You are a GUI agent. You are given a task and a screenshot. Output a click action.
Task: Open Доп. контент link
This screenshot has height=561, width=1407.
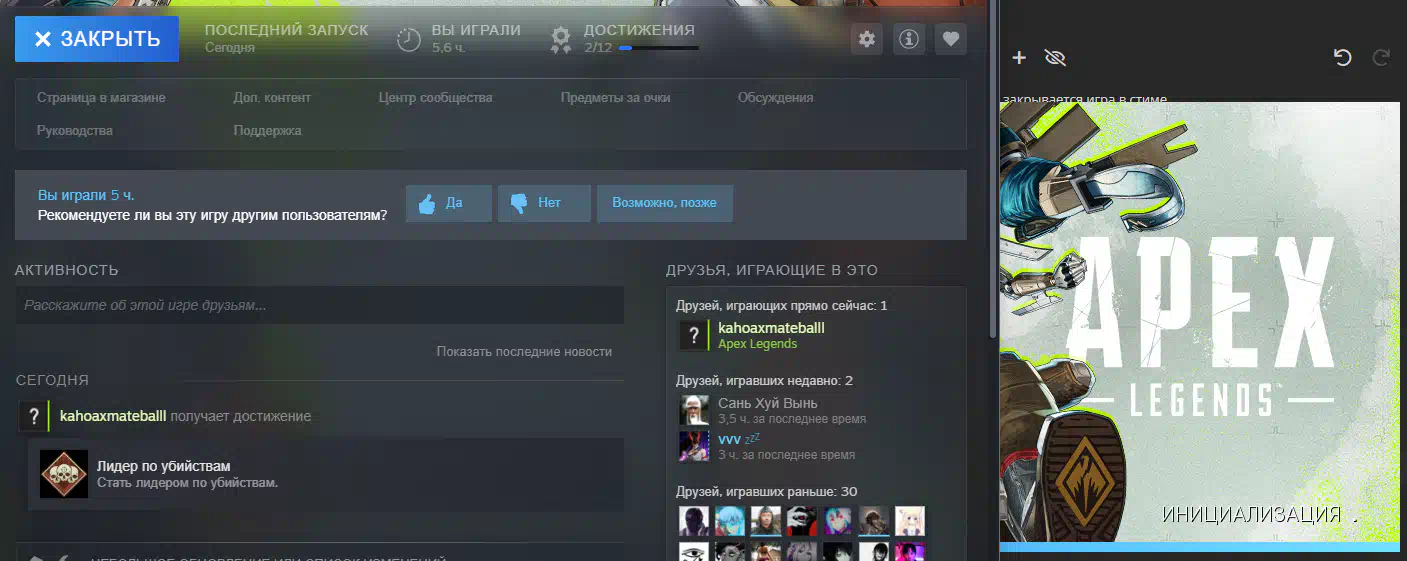pyautogui.click(x=272, y=98)
